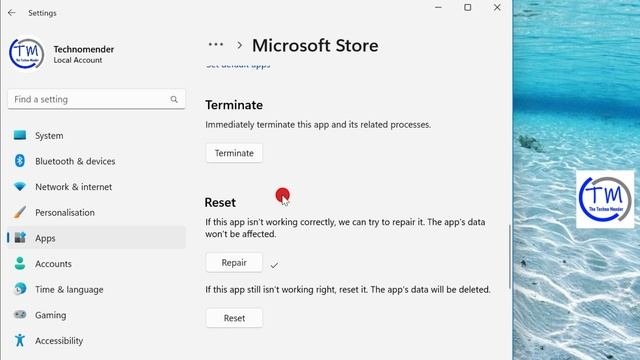Screen dimensions: 640x360
Task: Click the Technomender account name
Action: [x=84, y=49]
